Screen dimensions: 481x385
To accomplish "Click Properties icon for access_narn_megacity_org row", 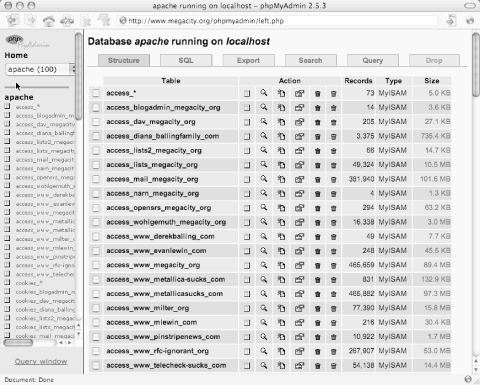I will coord(299,194).
